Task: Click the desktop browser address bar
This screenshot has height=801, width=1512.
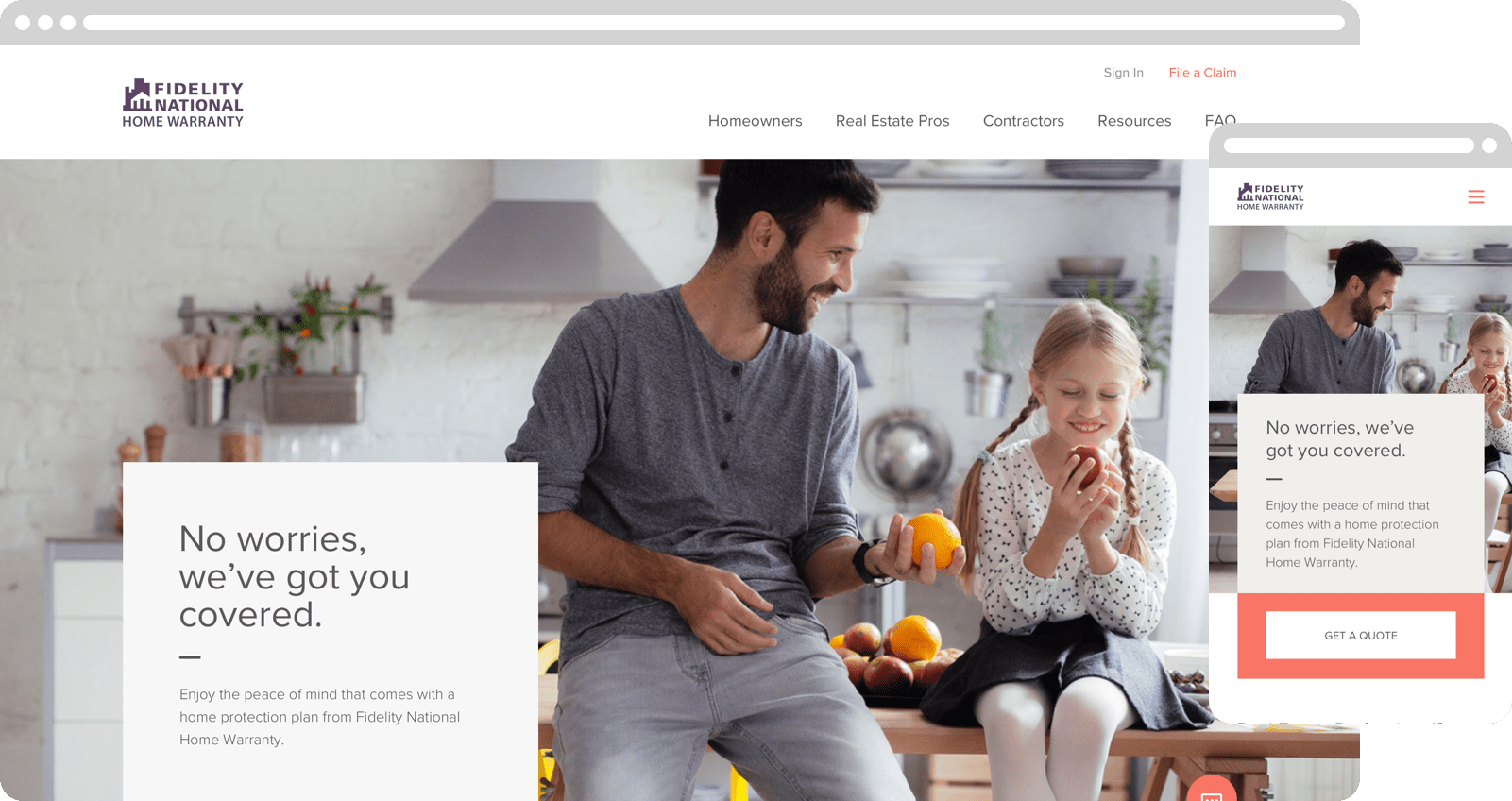Action: tap(714, 23)
